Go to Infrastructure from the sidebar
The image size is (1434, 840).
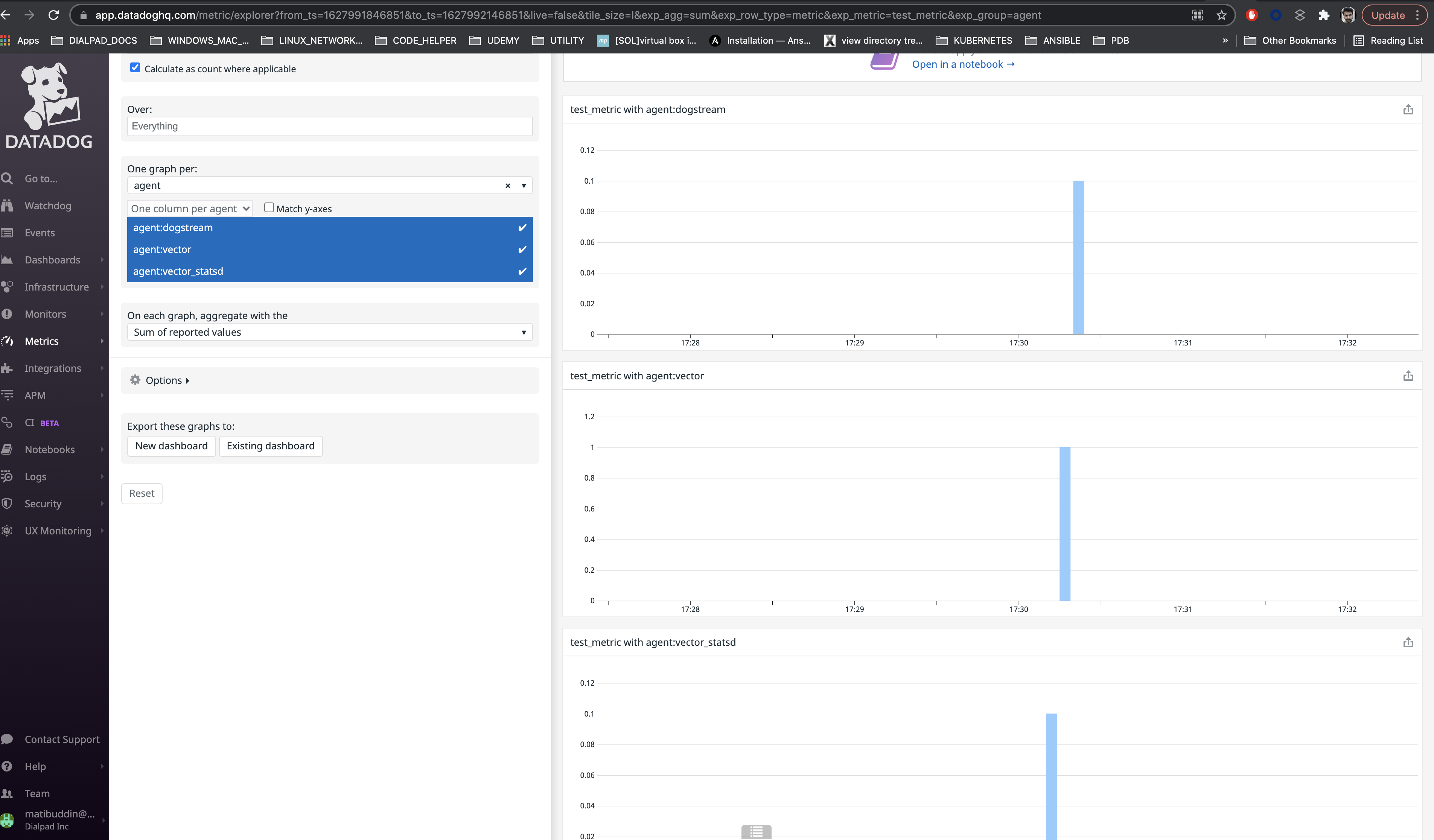[x=56, y=286]
